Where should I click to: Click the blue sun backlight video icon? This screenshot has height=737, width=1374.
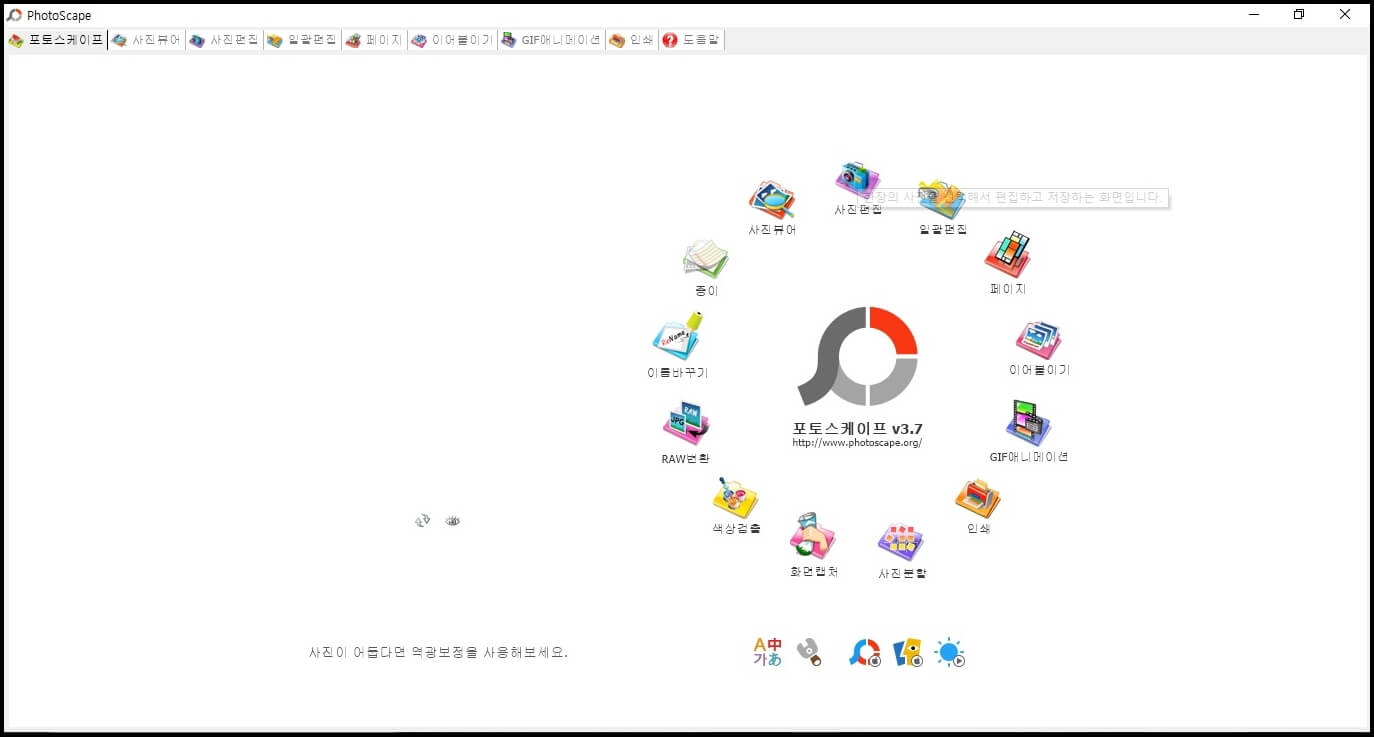tap(950, 653)
